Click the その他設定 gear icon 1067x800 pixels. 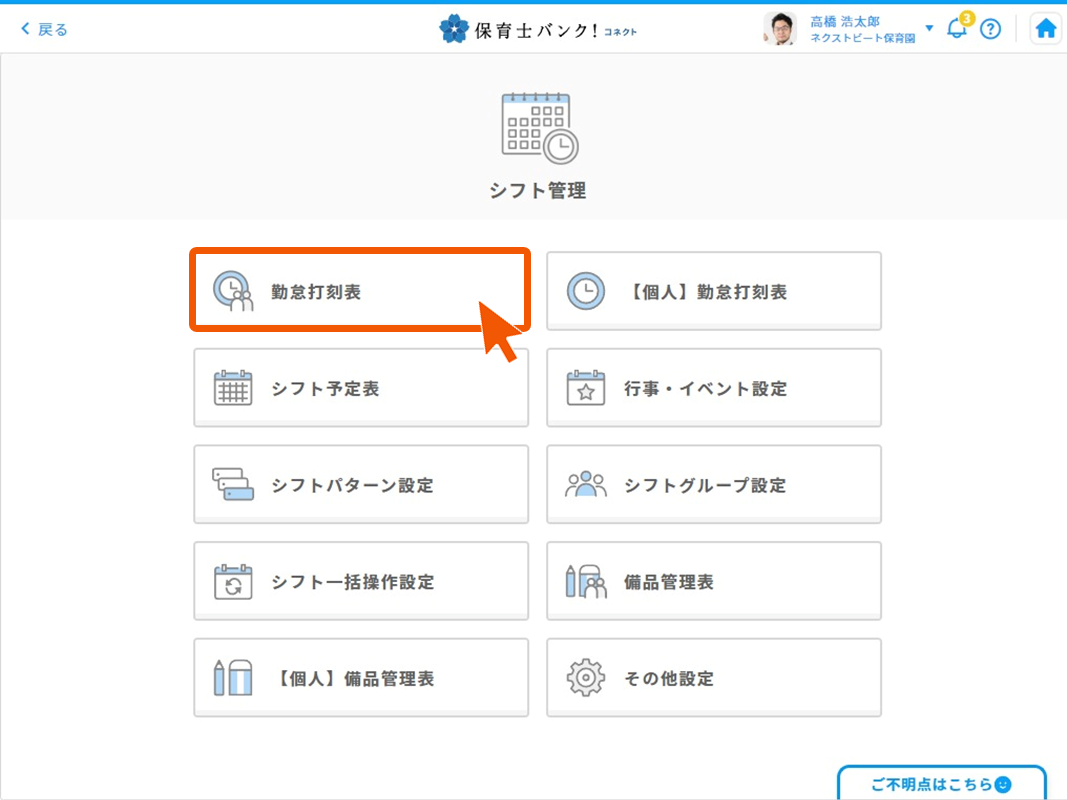point(586,678)
